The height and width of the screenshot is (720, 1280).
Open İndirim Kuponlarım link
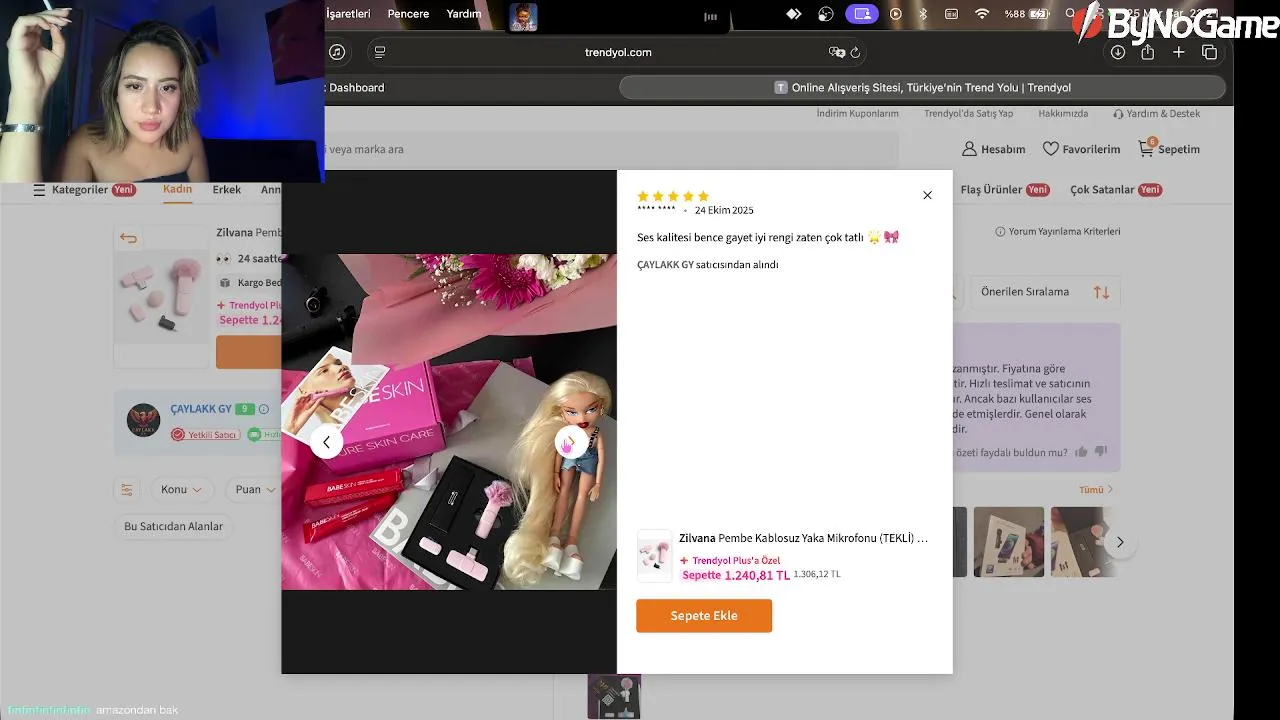pyautogui.click(x=858, y=114)
